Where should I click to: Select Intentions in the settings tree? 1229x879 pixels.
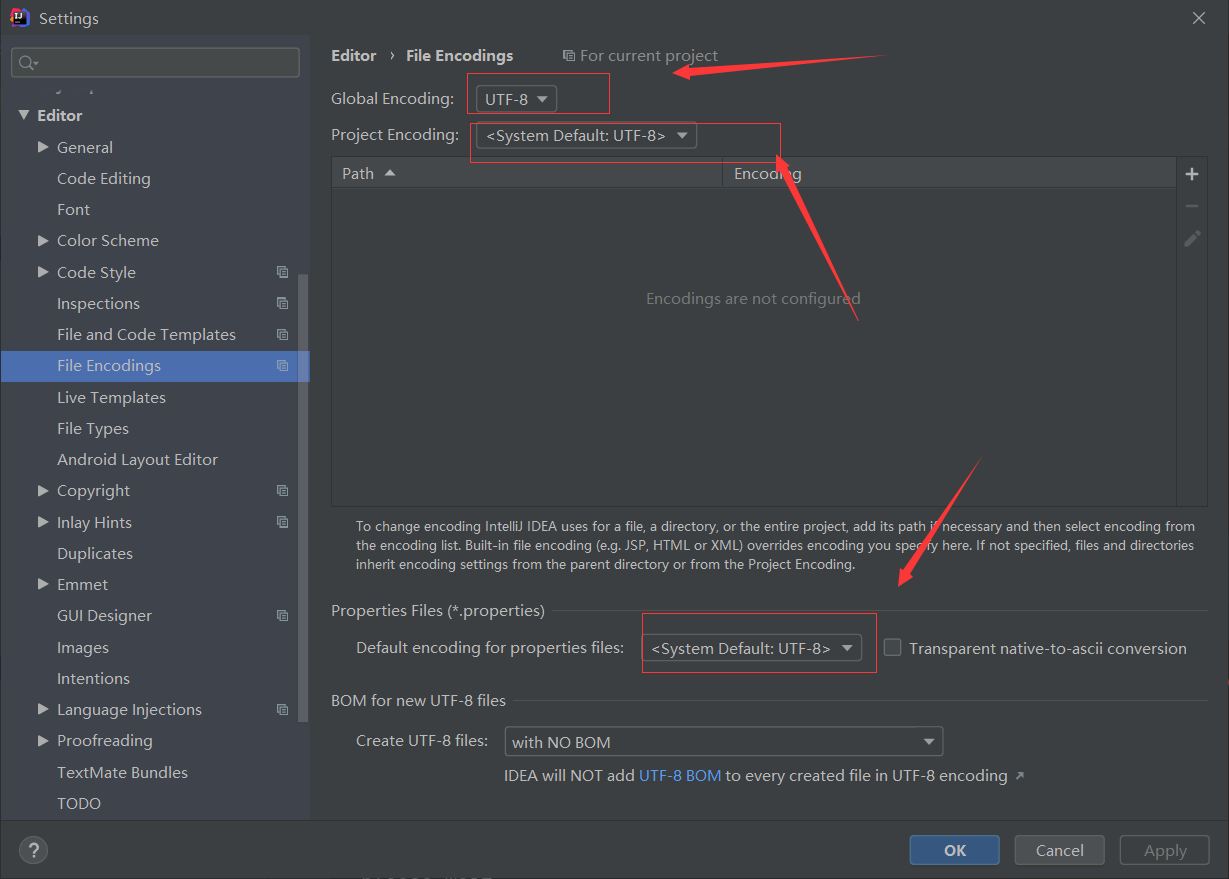click(x=93, y=678)
